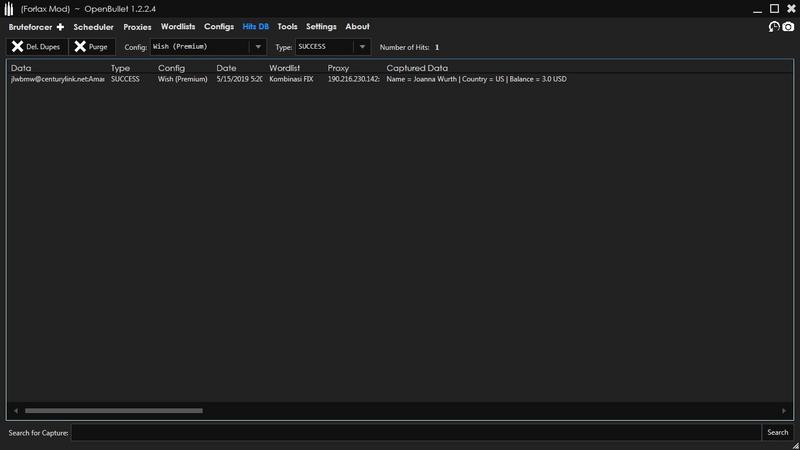This screenshot has width=800, height=450.
Task: Sort by the Config column header
Action: [x=171, y=68]
